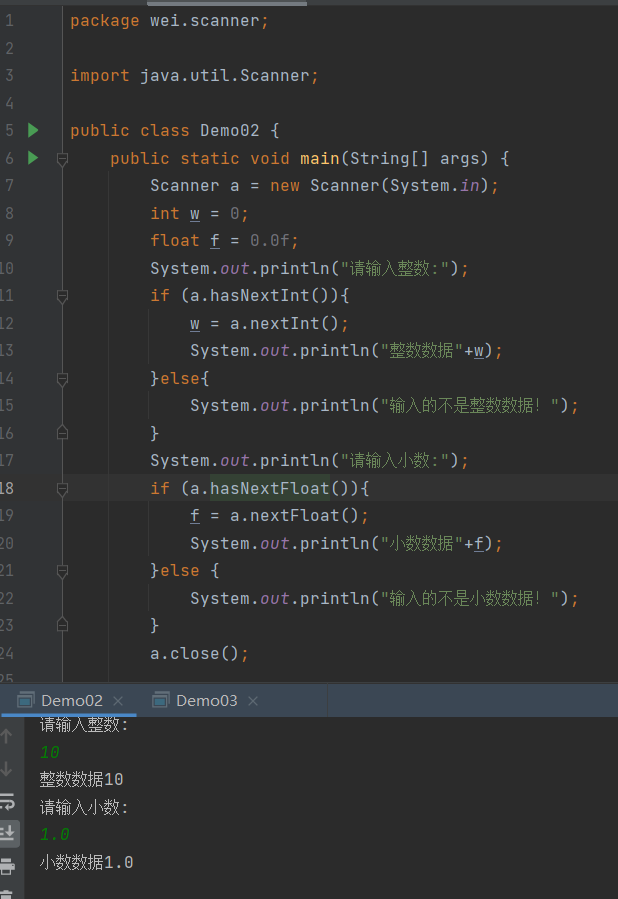
Task: Click 'a.nextFloat()' on line 19
Action: pos(294,516)
